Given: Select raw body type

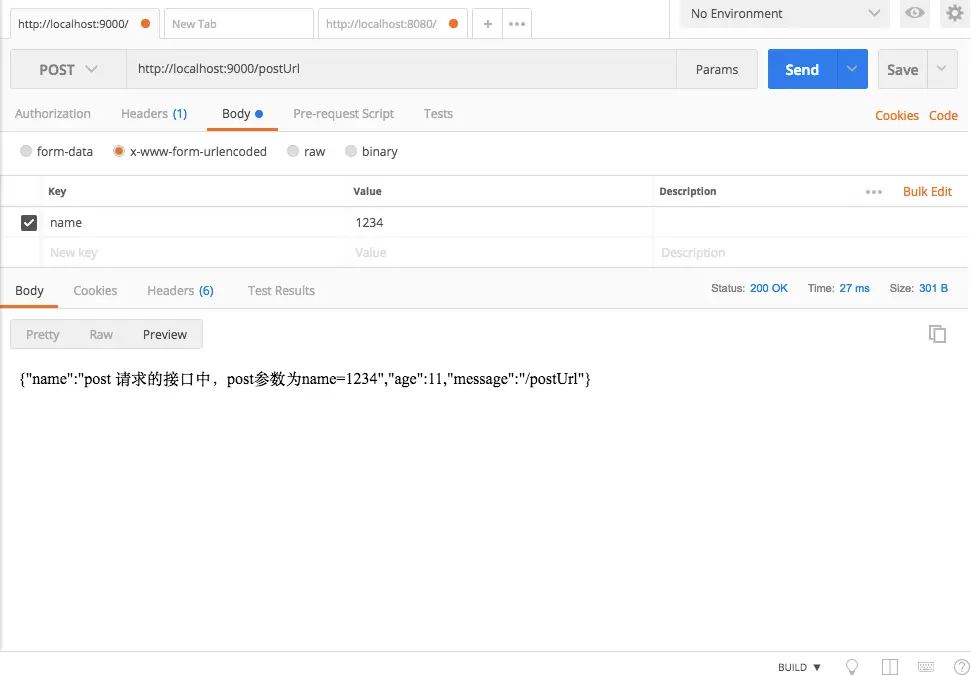Looking at the screenshot, I should (293, 151).
